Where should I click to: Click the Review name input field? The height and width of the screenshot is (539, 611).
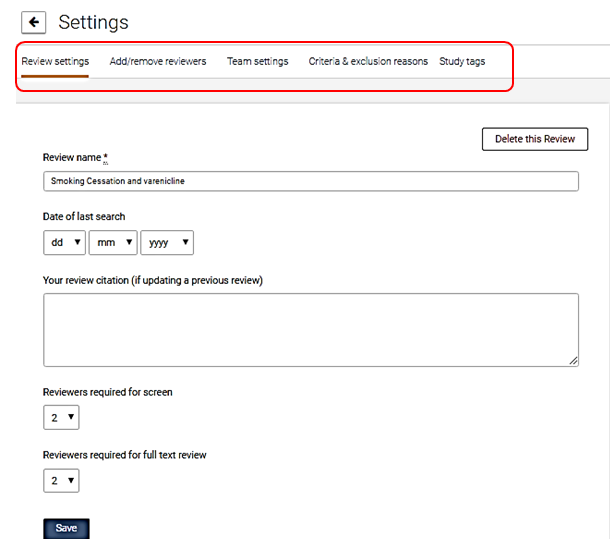pyautogui.click(x=311, y=181)
